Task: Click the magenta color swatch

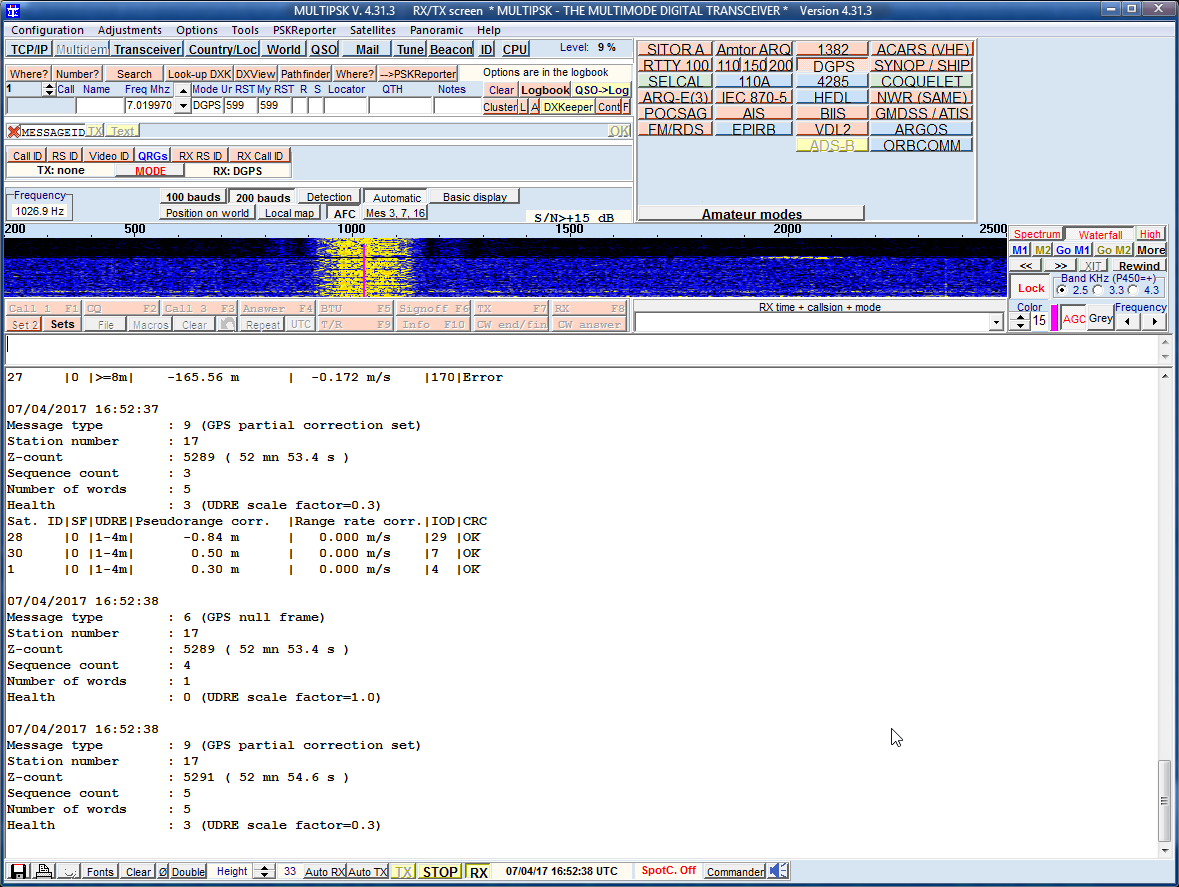Action: click(1054, 317)
